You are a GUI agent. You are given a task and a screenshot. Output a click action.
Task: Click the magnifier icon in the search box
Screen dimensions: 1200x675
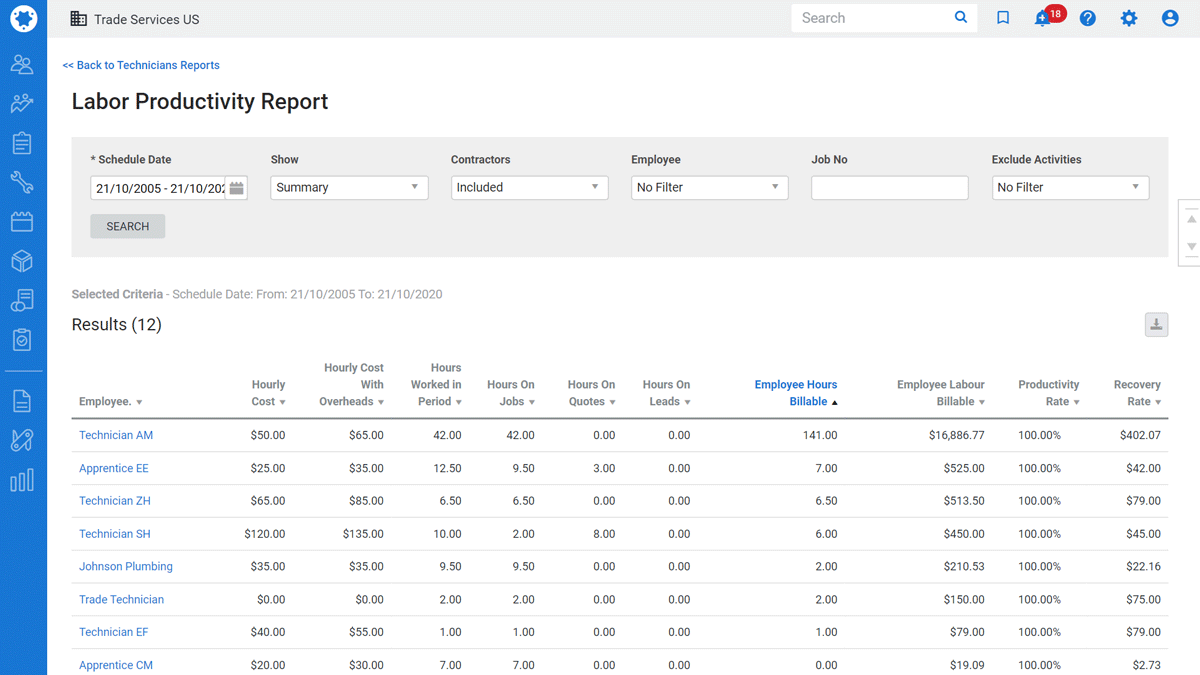[x=961, y=18]
